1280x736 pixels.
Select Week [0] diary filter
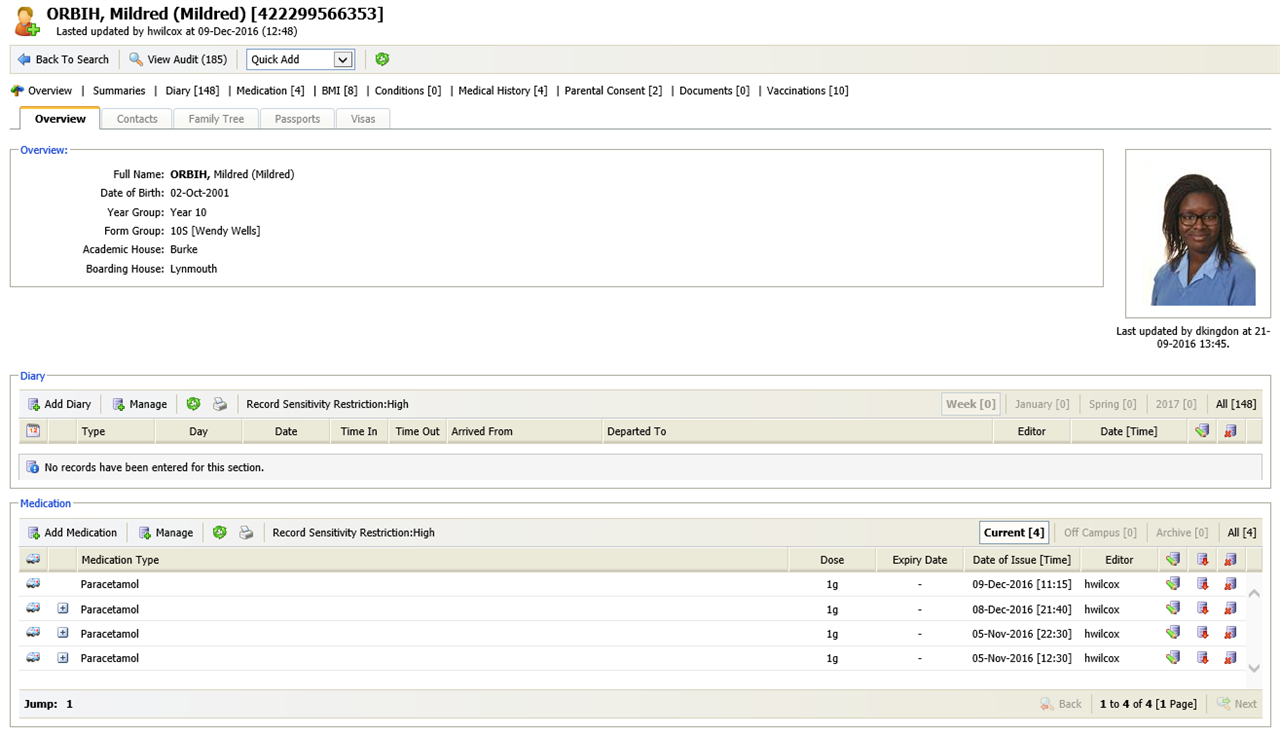point(971,404)
